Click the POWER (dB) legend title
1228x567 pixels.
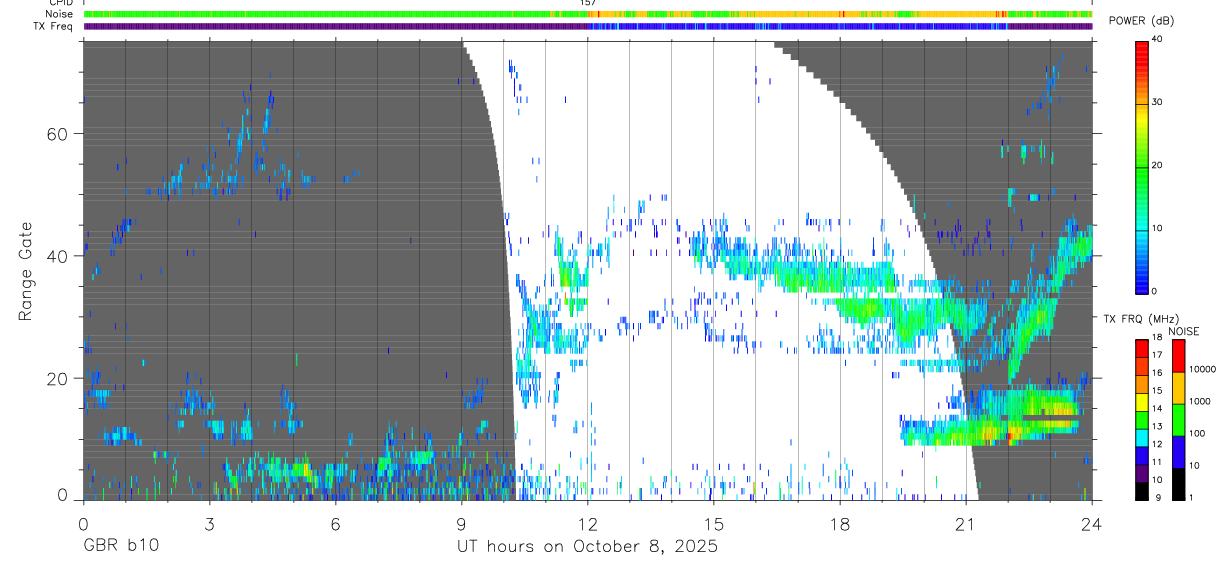click(1141, 21)
